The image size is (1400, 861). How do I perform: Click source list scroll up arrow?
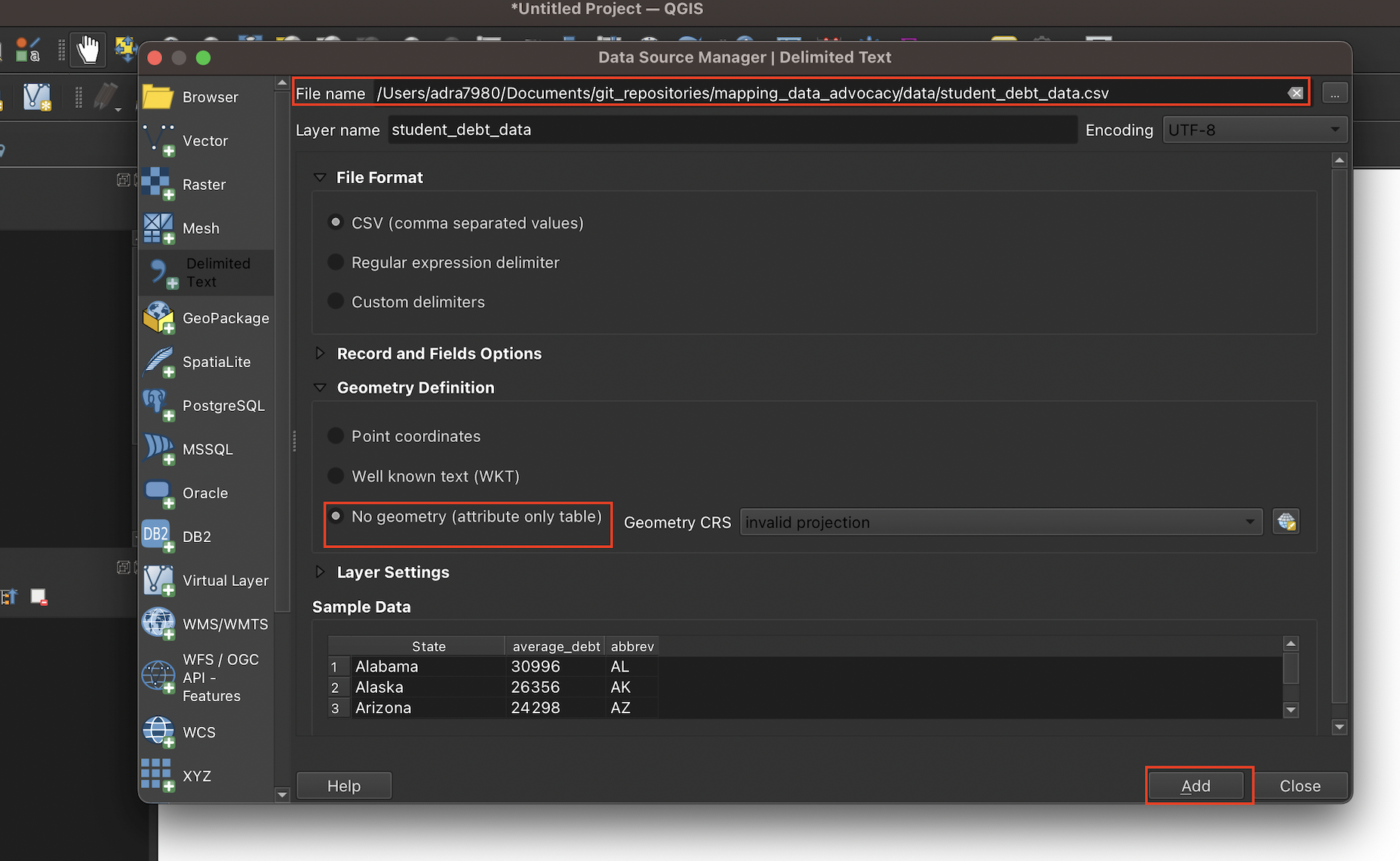282,83
